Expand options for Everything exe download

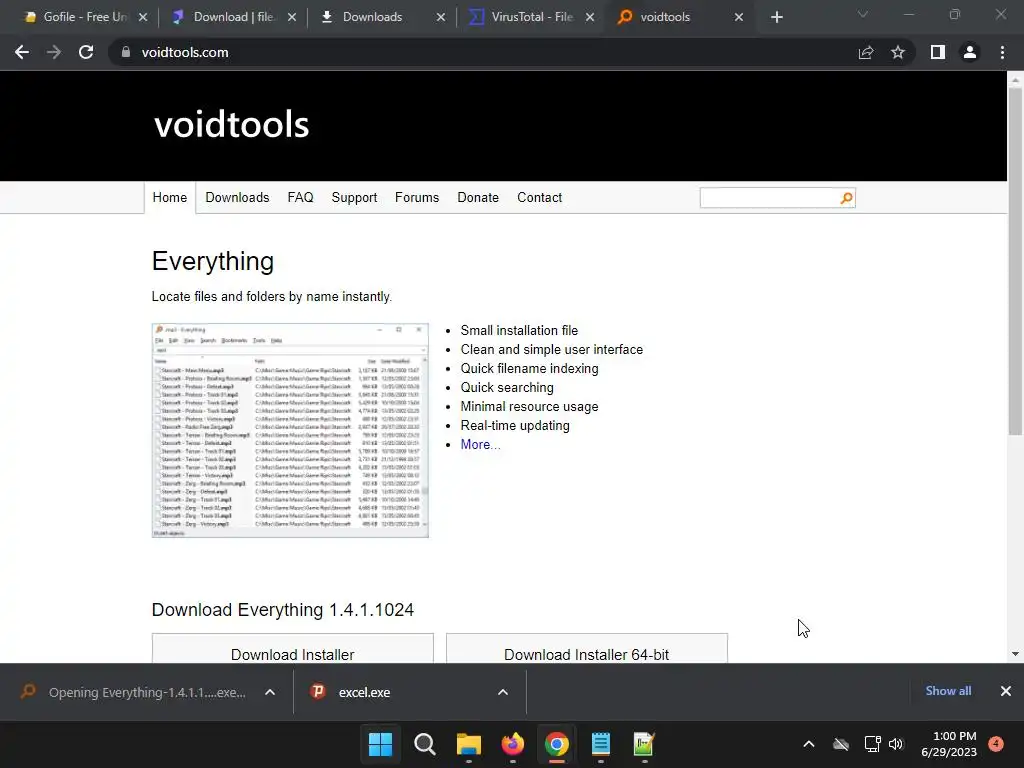tap(270, 692)
